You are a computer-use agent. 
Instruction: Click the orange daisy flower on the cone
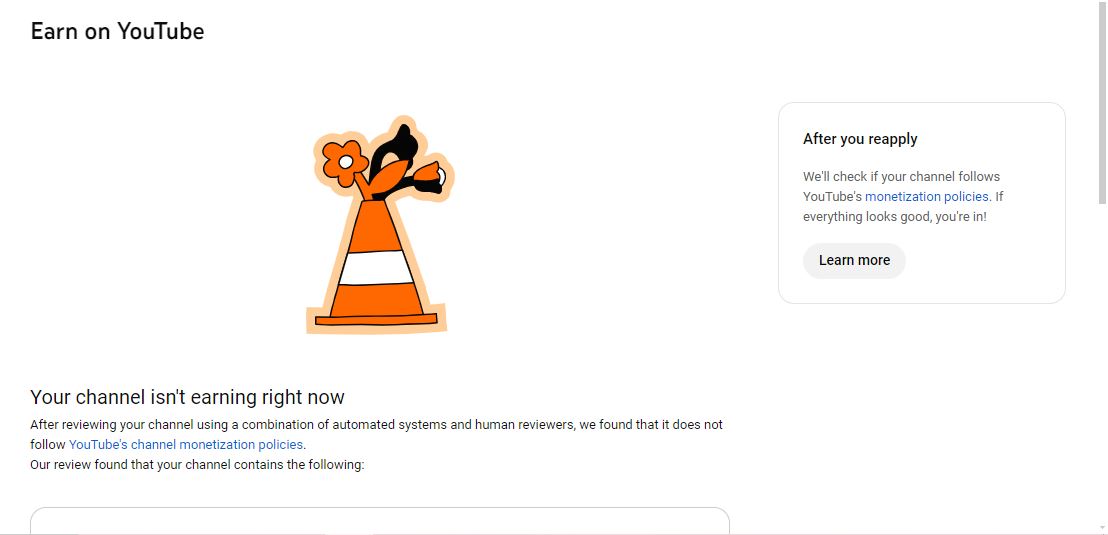tap(346, 162)
